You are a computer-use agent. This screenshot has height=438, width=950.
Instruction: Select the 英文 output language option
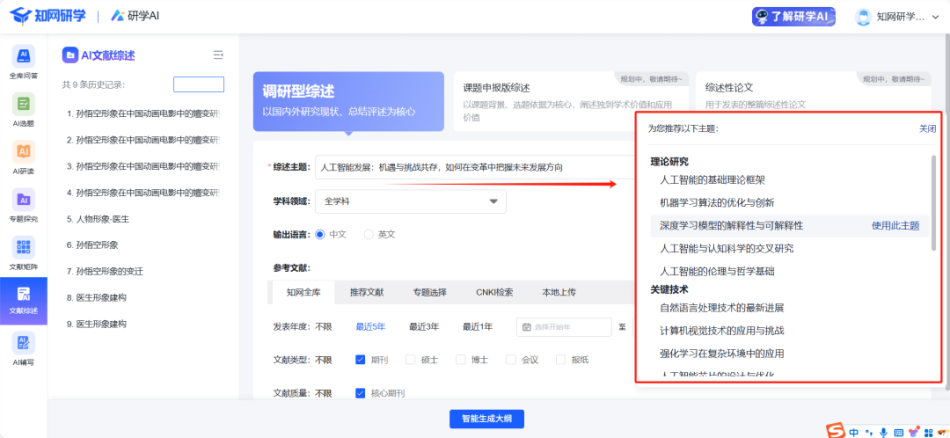[369, 234]
